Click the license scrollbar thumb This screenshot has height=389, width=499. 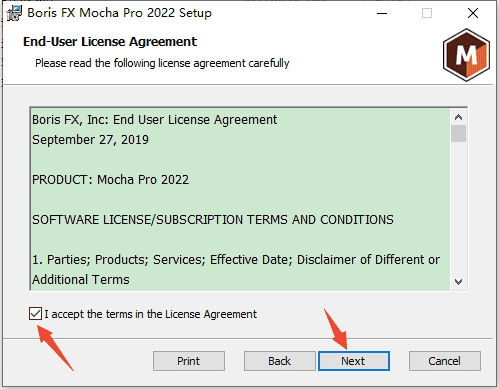(x=458, y=134)
